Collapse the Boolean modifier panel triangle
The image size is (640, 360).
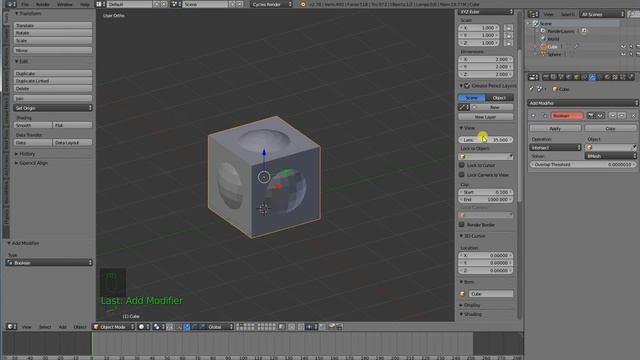pyautogui.click(x=533, y=116)
